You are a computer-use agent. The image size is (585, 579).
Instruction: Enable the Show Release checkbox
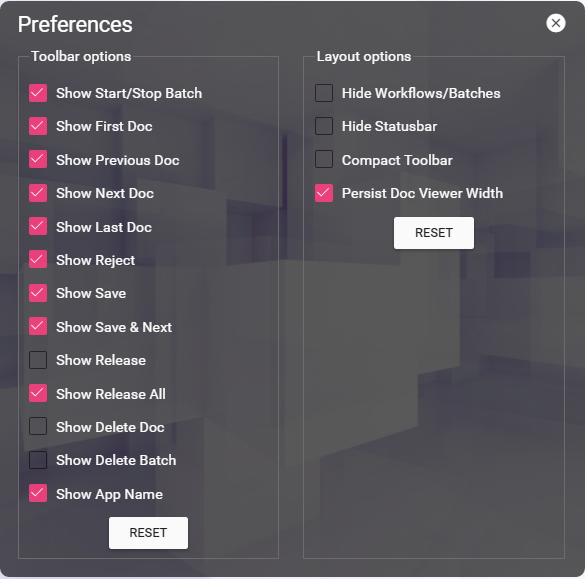point(38,360)
